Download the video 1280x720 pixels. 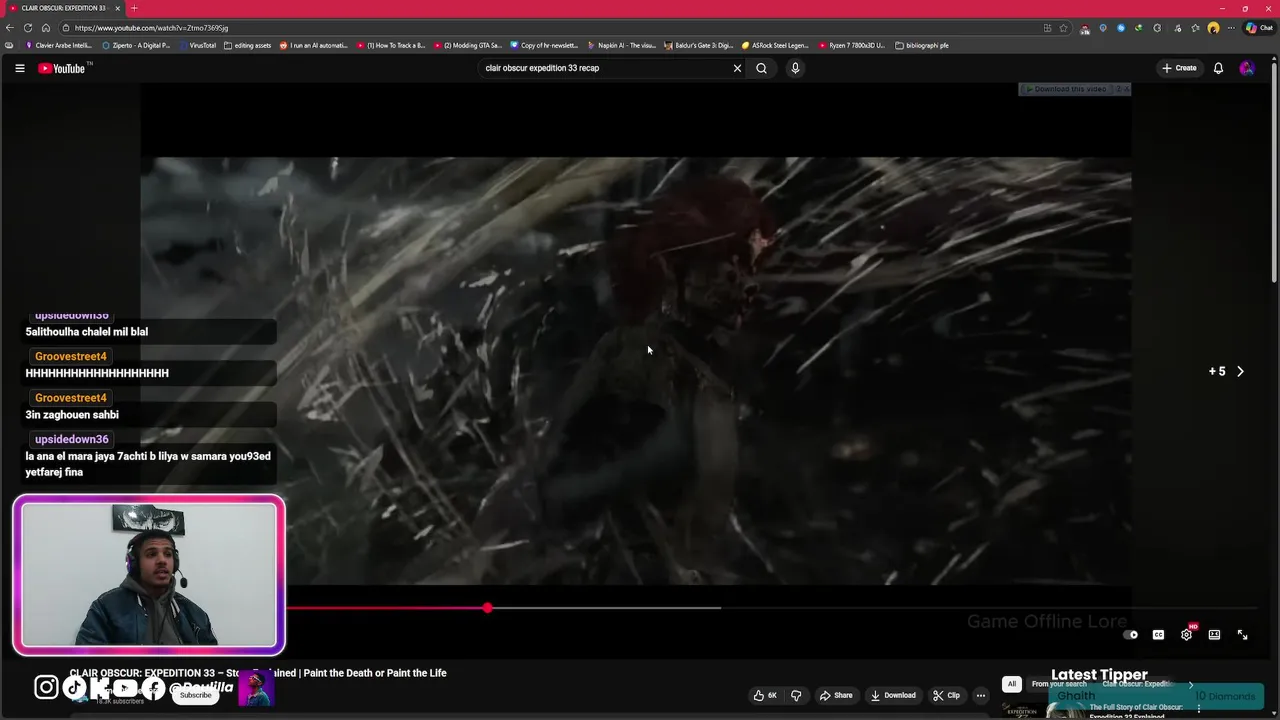tap(893, 695)
